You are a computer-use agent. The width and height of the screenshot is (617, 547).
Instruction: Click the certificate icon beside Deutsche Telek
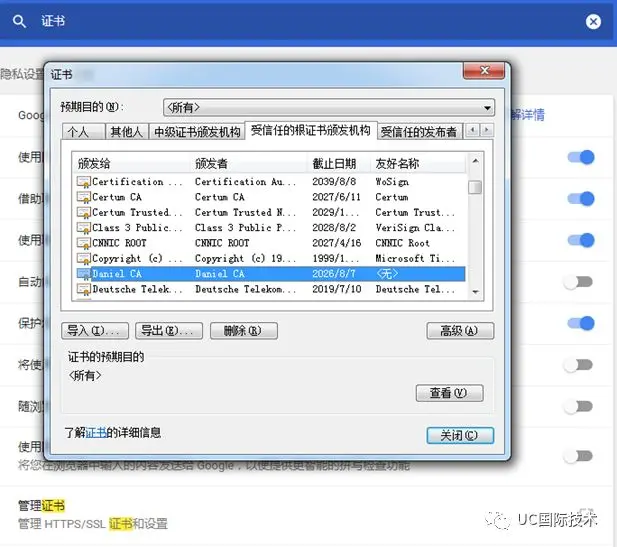[x=83, y=289]
